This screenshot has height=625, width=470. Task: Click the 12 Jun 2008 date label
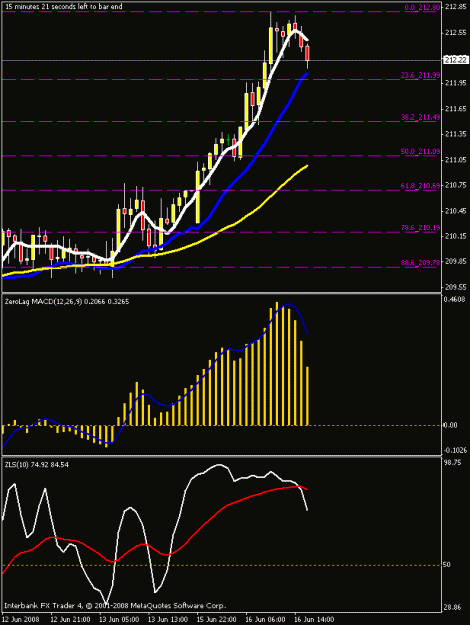20,620
